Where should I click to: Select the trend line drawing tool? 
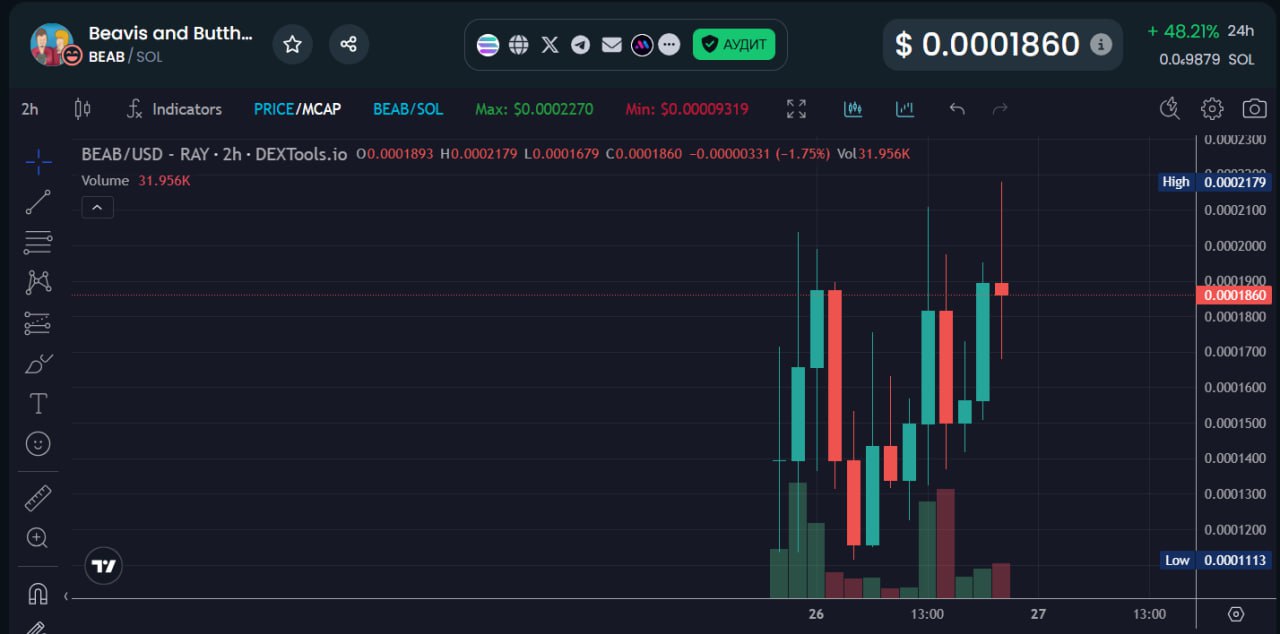(x=38, y=202)
